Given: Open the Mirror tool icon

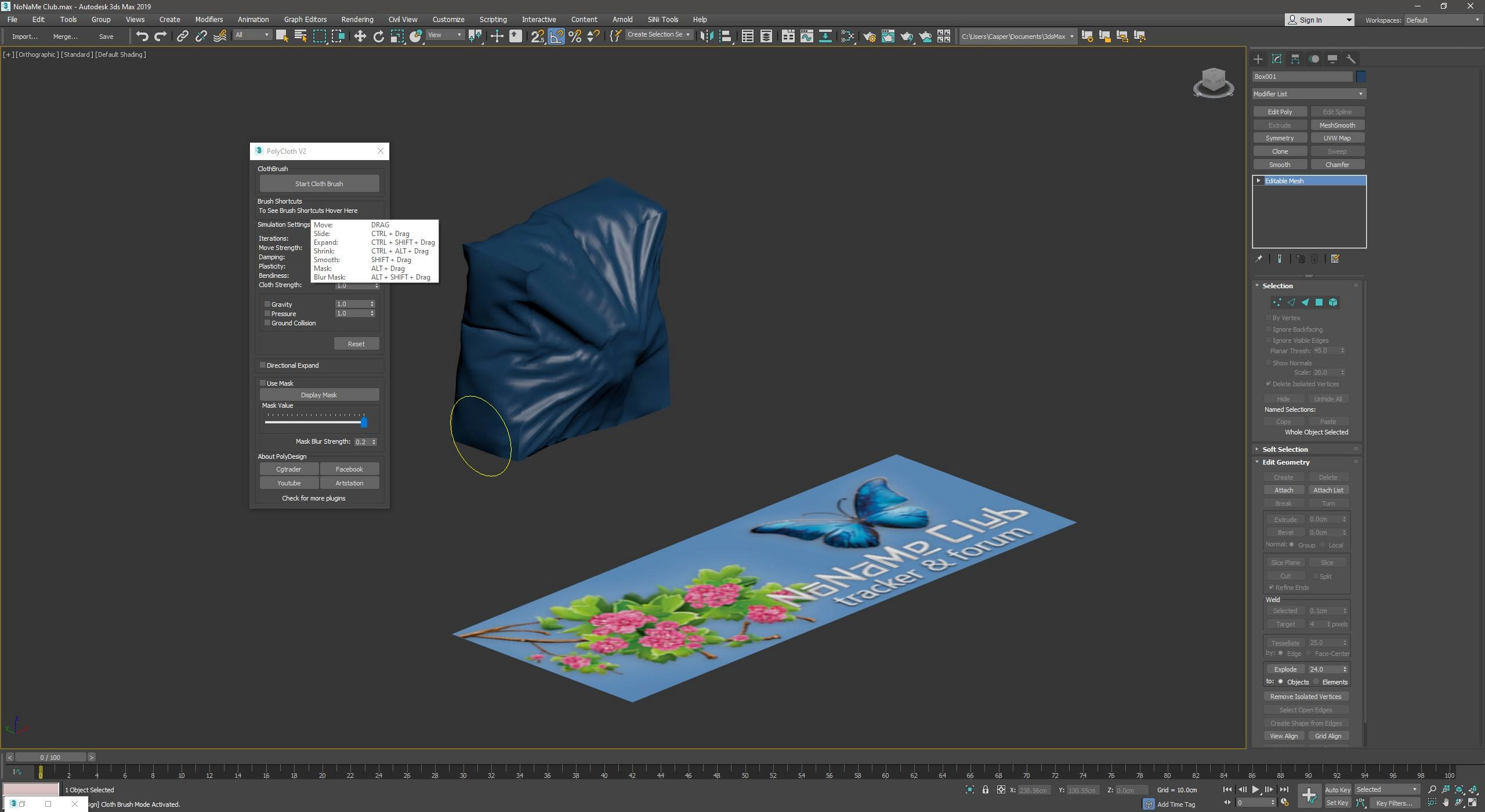Looking at the screenshot, I should pos(706,36).
